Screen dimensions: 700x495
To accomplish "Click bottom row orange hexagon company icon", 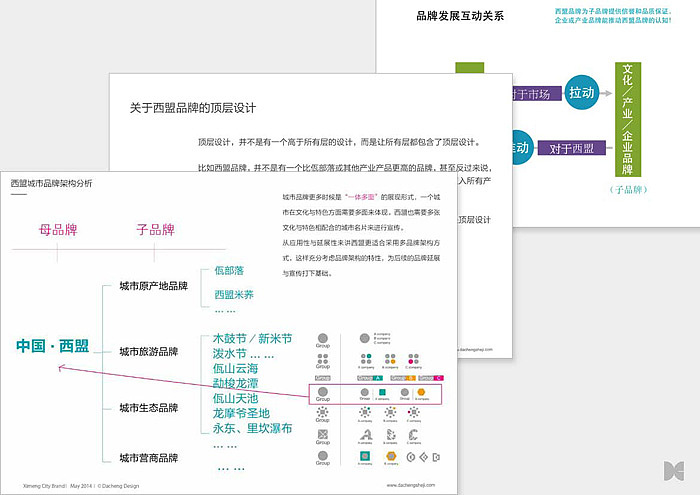I will pos(391,456).
